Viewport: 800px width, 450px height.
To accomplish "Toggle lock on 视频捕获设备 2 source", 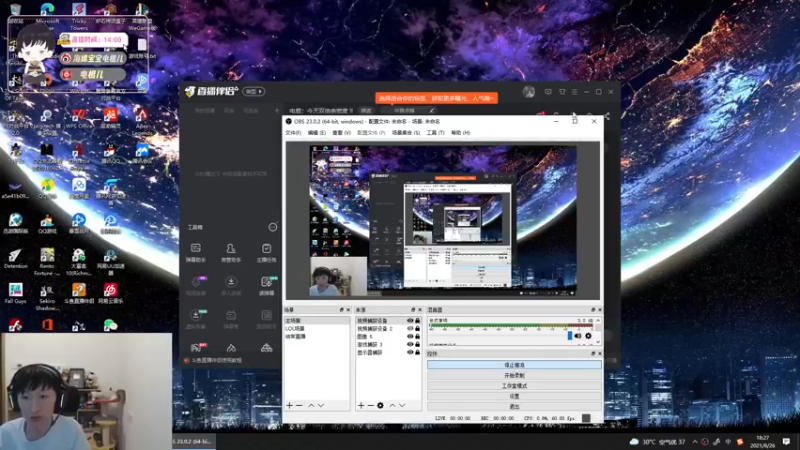I will (417, 329).
